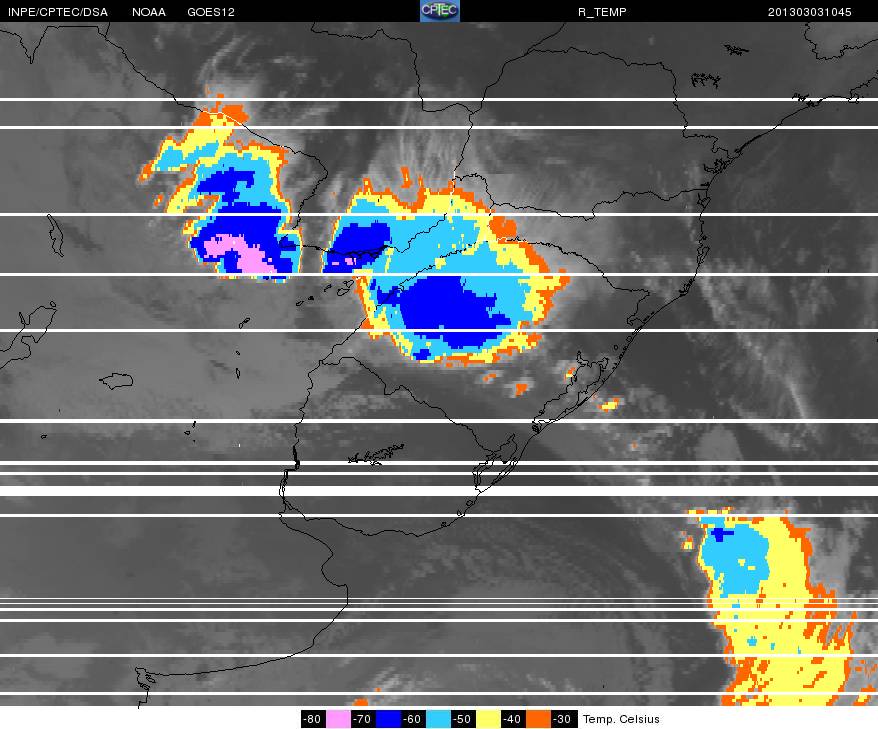Click the -80 legend label
This screenshot has width=878, height=729.
click(x=314, y=719)
